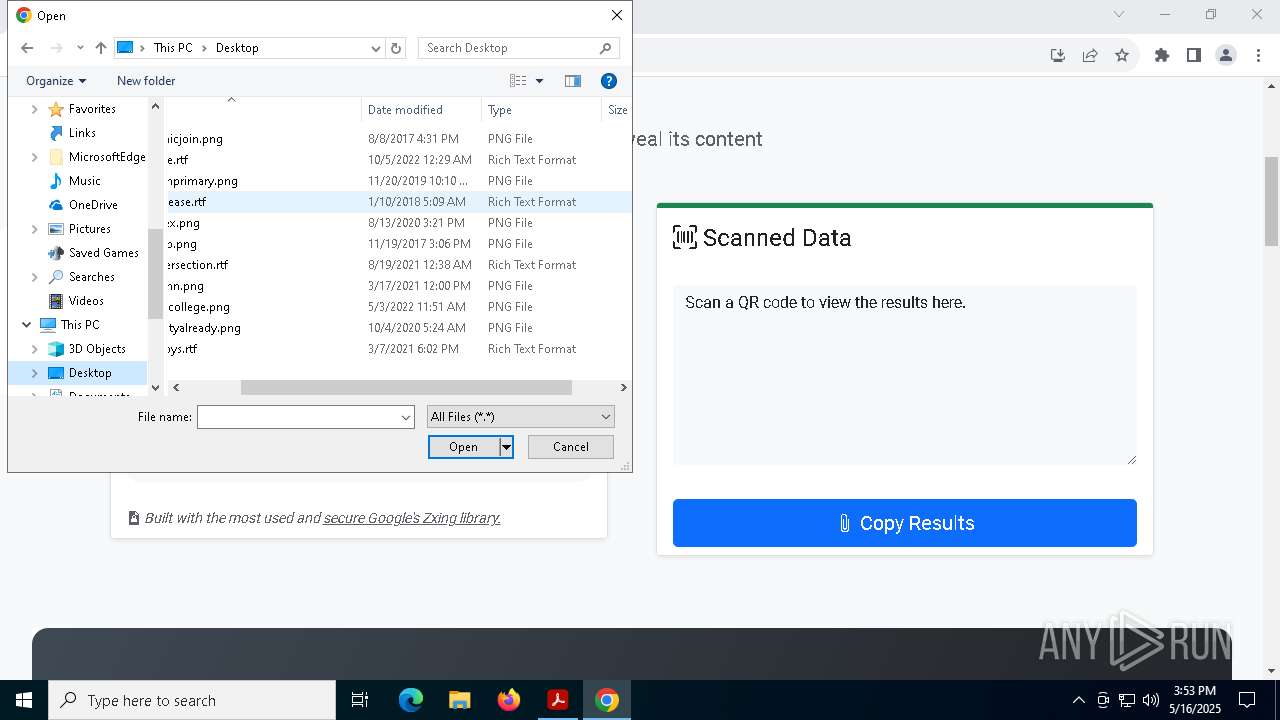
Task: Open Task View on taskbar
Action: (x=360, y=700)
